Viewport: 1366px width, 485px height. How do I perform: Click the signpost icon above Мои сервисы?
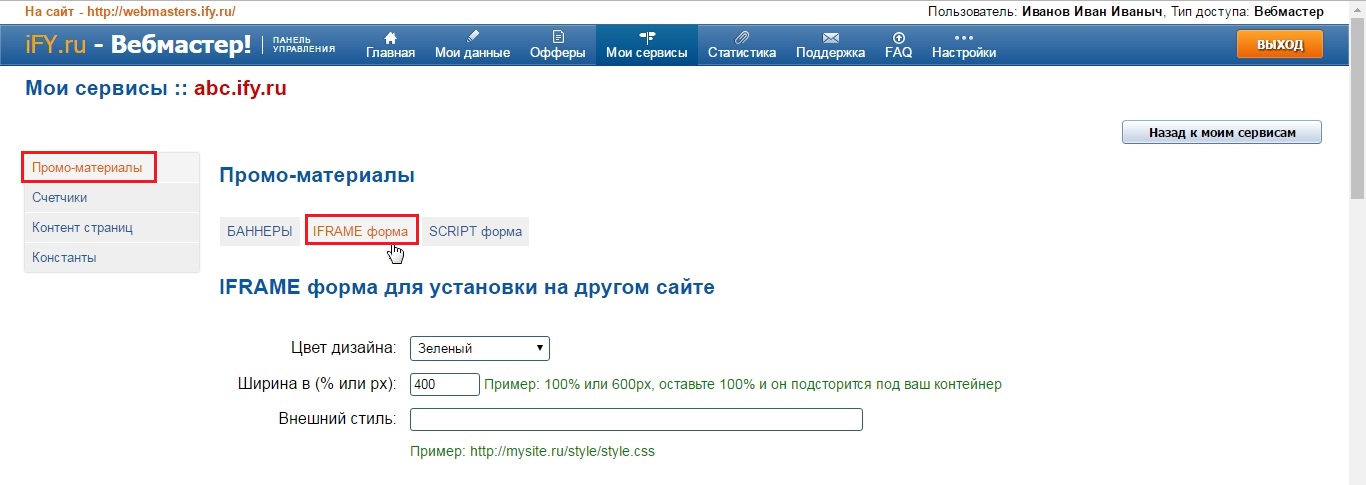(x=646, y=37)
